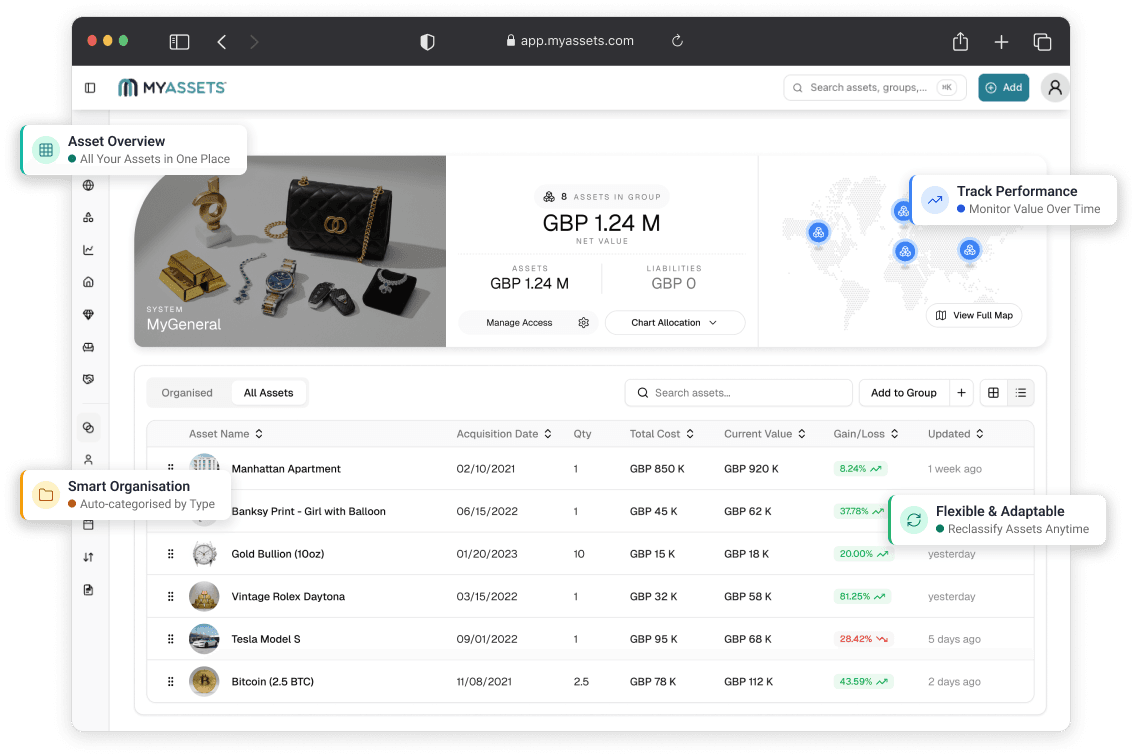Open Banksy Print - Girl with Balloon
This screenshot has height=756, width=1137.
[x=308, y=512]
